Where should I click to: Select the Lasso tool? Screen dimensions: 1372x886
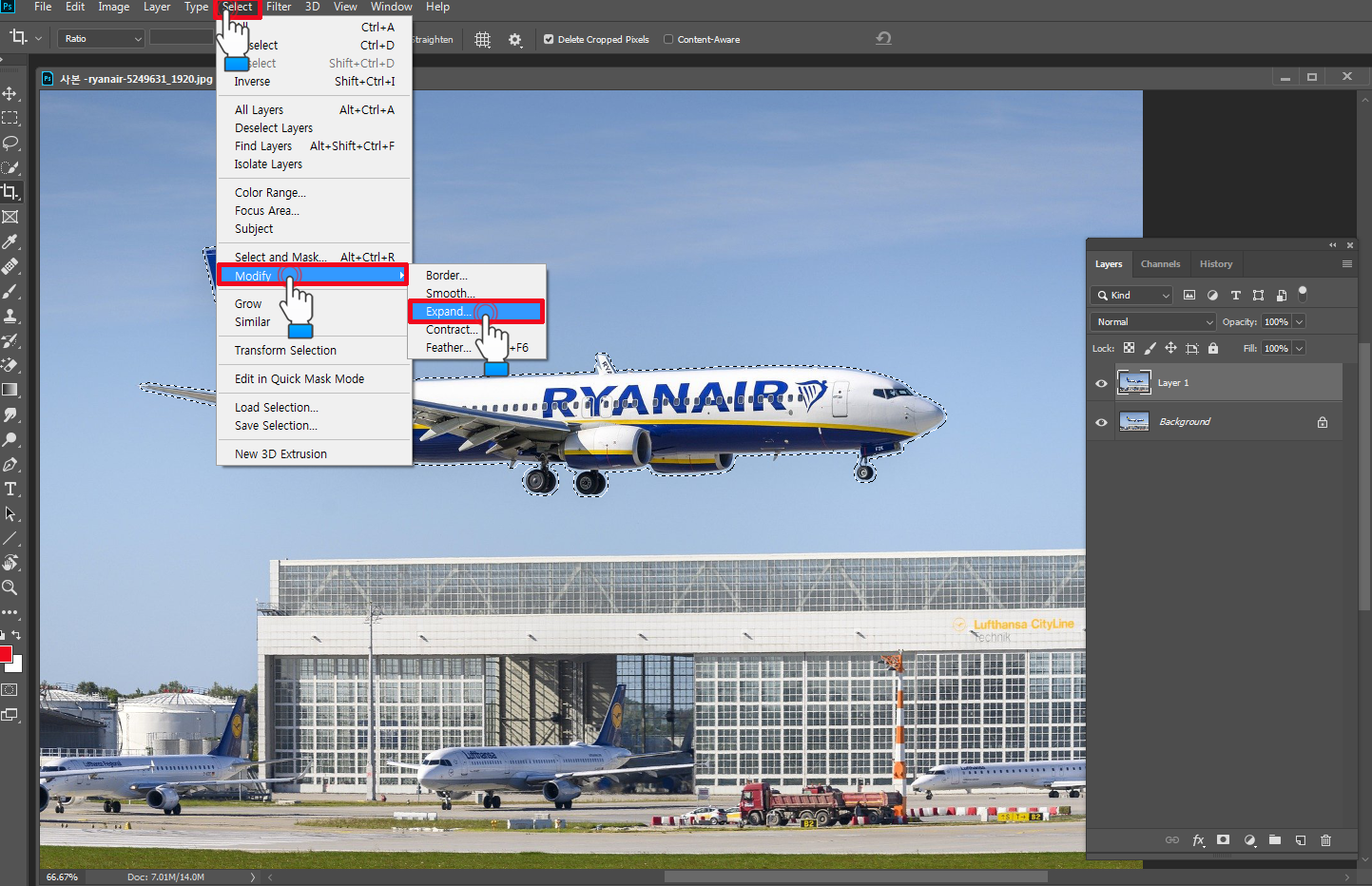10,143
